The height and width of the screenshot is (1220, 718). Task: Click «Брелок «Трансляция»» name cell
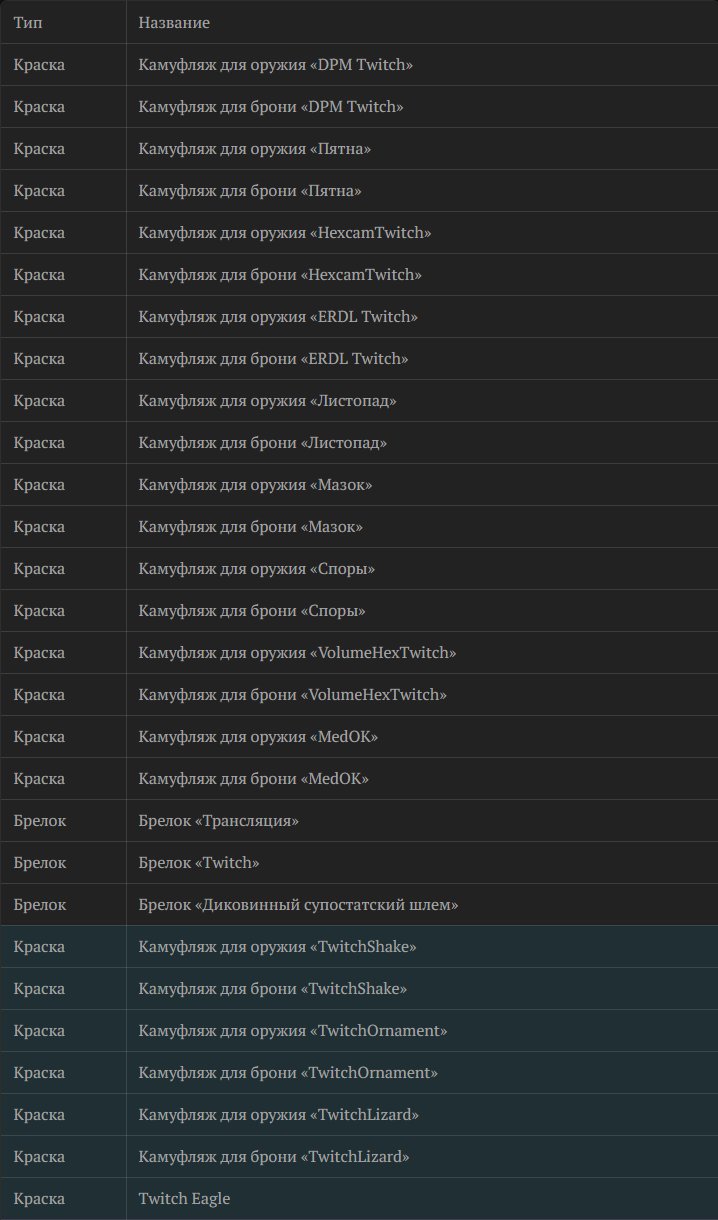[422, 821]
